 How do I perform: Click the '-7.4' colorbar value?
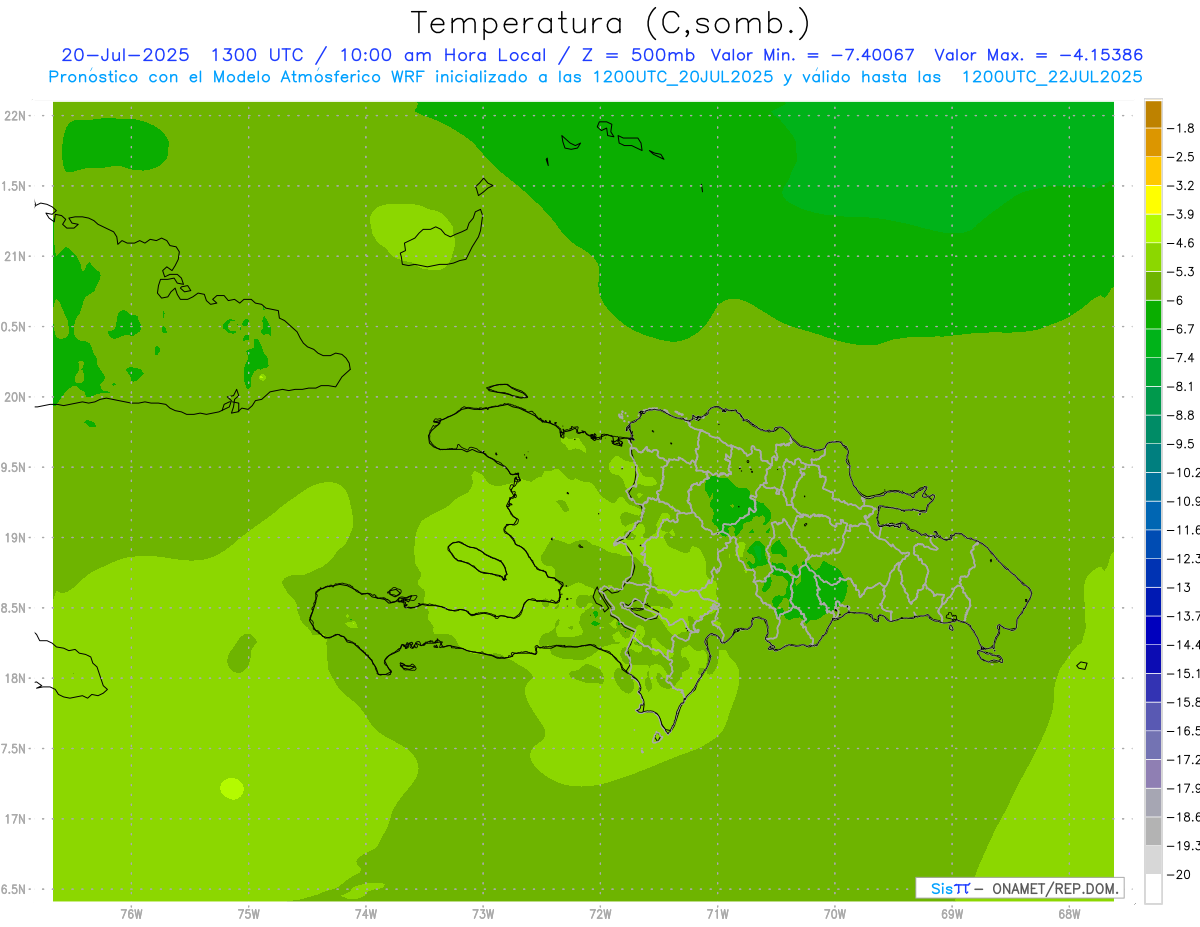tap(1181, 358)
